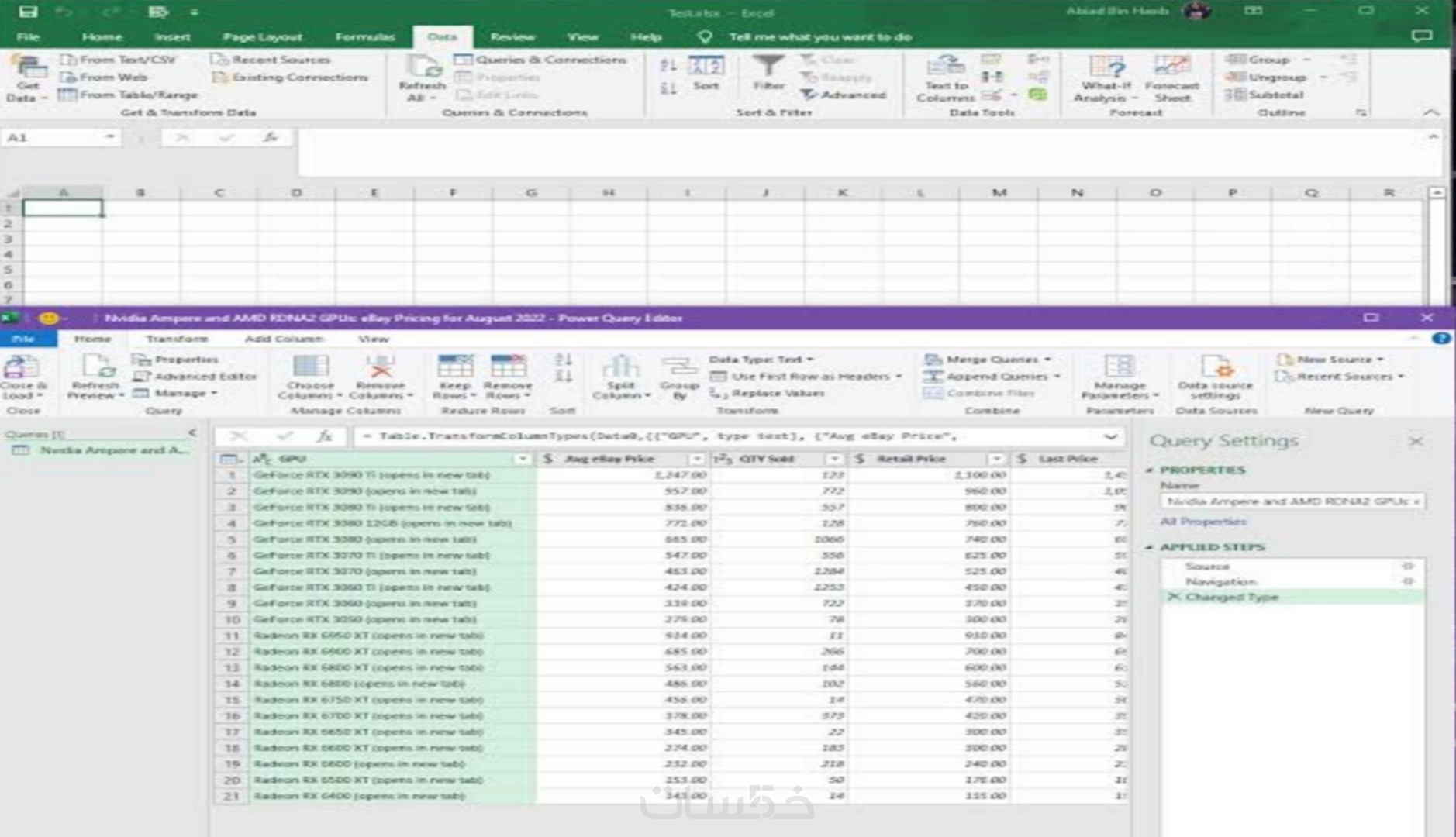This screenshot has height=837, width=1456.
Task: Click the All Properties link
Action: coord(1202,522)
